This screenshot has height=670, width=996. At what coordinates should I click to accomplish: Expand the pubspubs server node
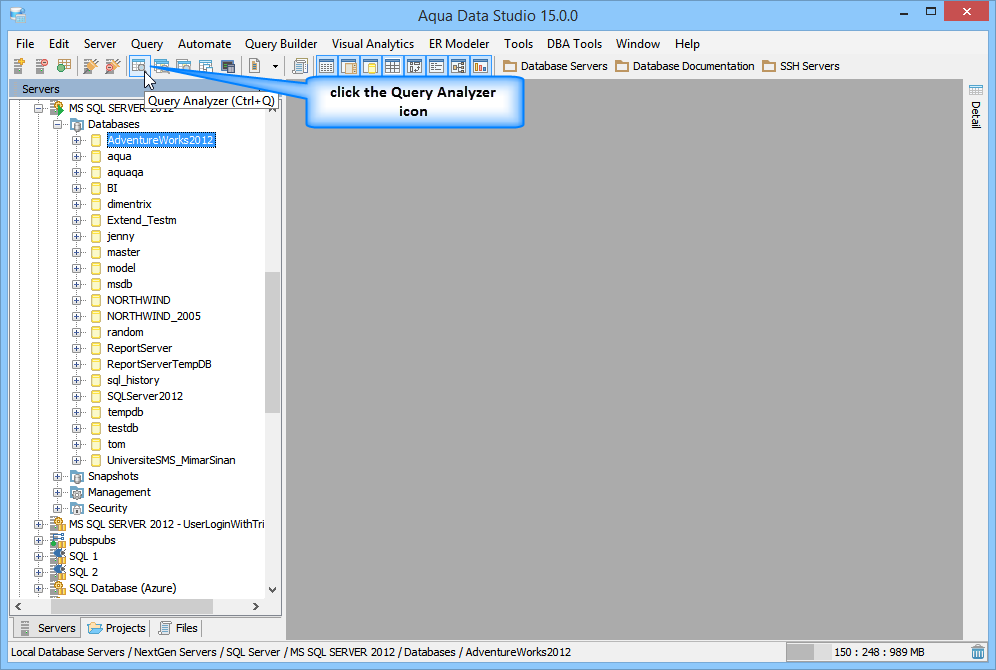[38, 540]
